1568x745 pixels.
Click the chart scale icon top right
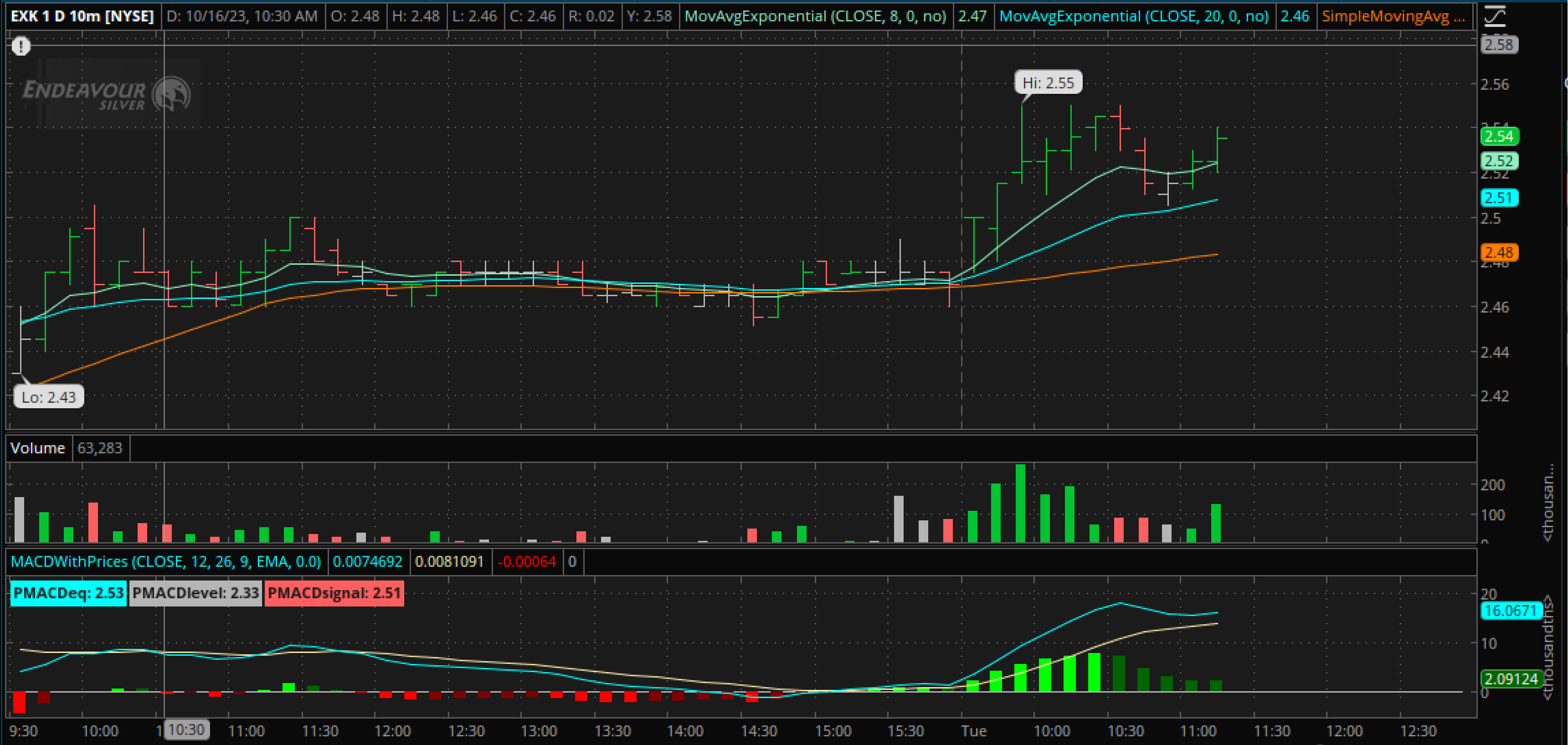point(1496,16)
